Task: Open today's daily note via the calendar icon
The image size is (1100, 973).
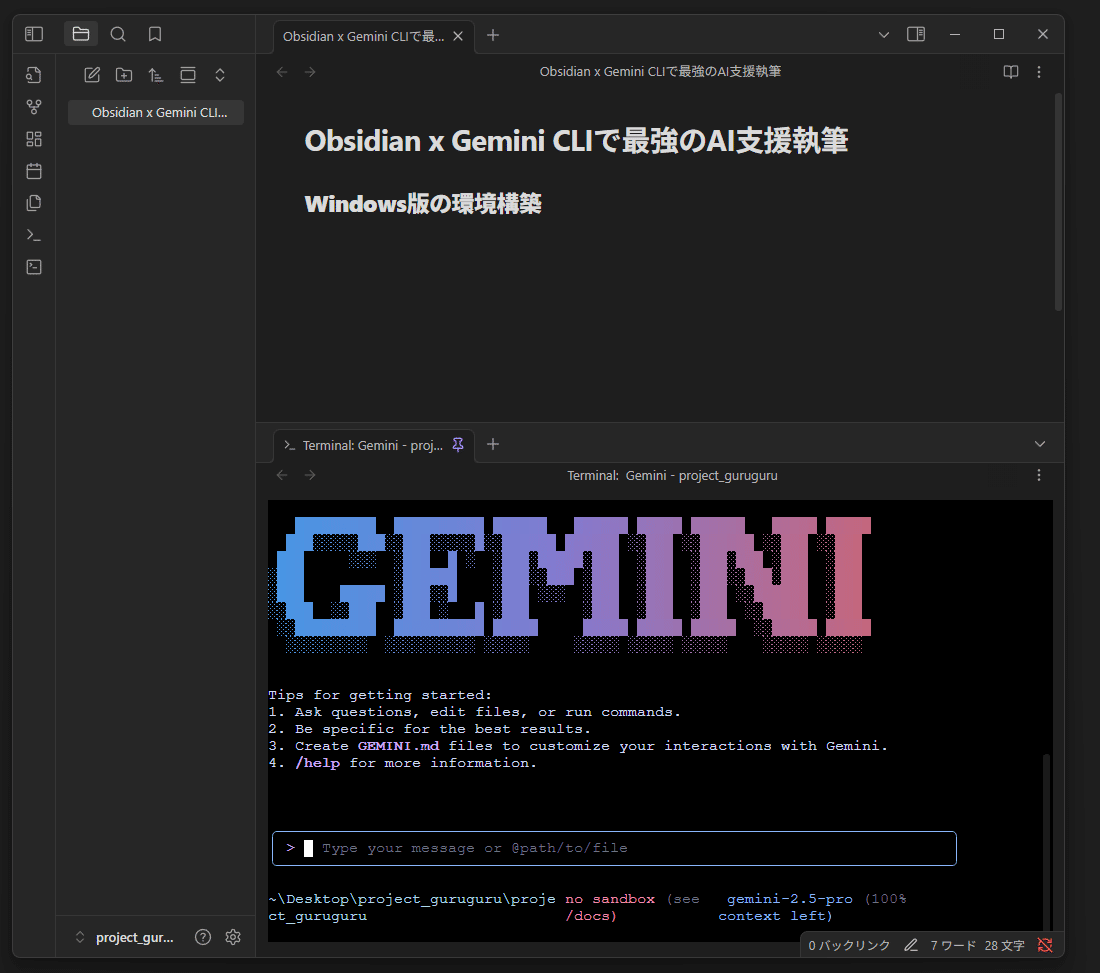Action: click(x=33, y=171)
